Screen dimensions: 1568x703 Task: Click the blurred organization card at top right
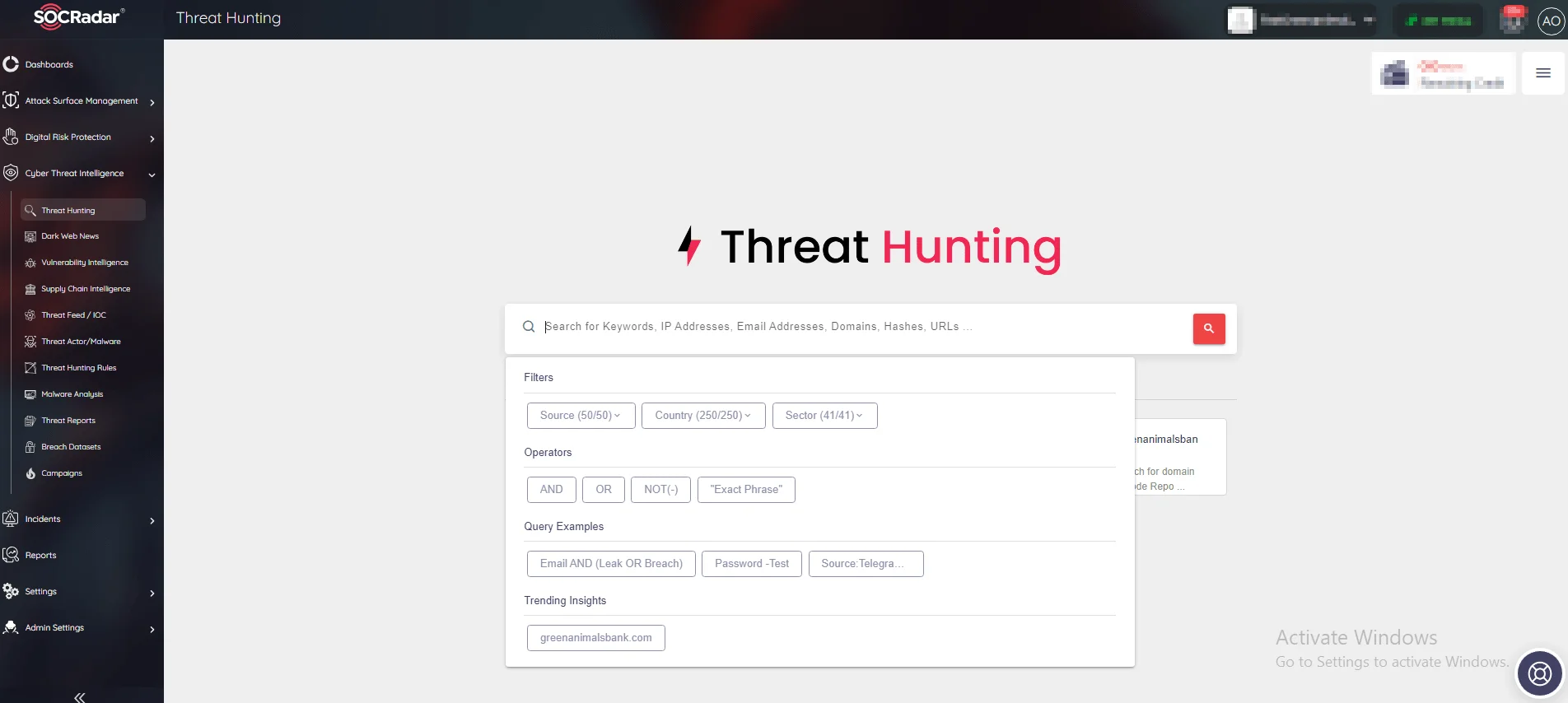[x=1444, y=73]
